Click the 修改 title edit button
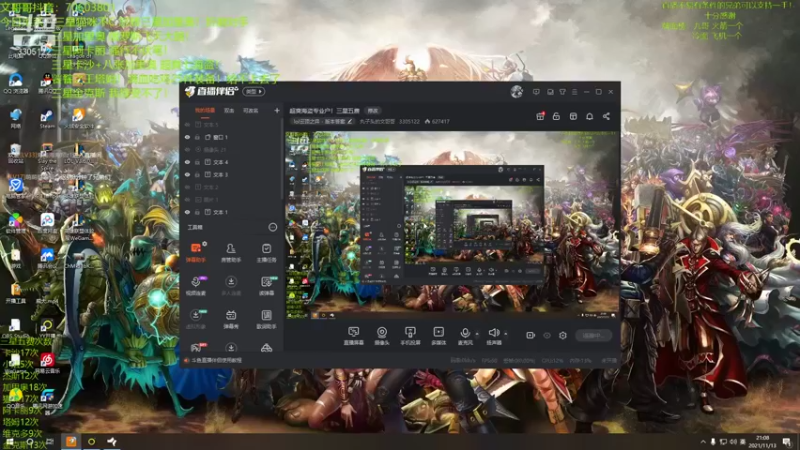Screen dimensions: 800x450 [x=373, y=111]
